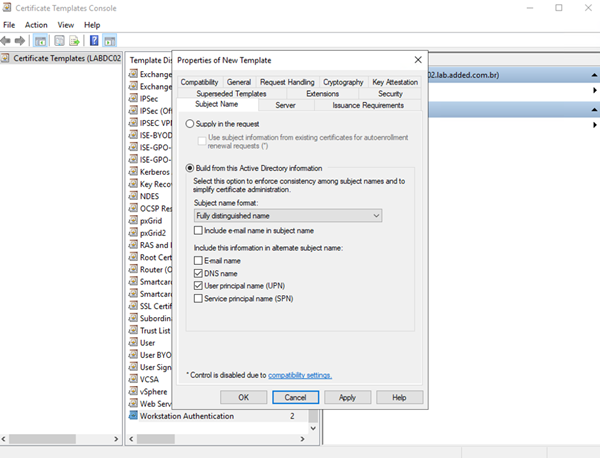Select the Workstation Authentication template icon
This screenshot has width=600, height=458.
132,415
